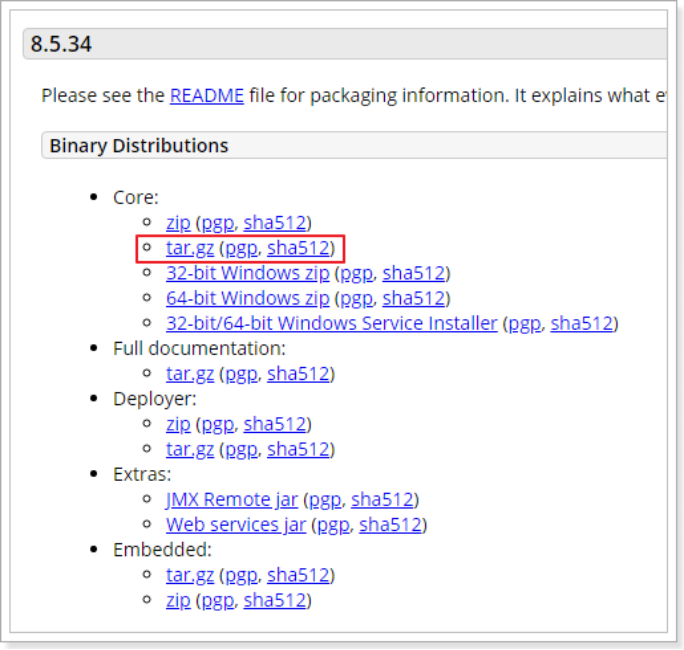This screenshot has height=650, width=684.
Task: Download Deployer zip
Action: tap(178, 424)
